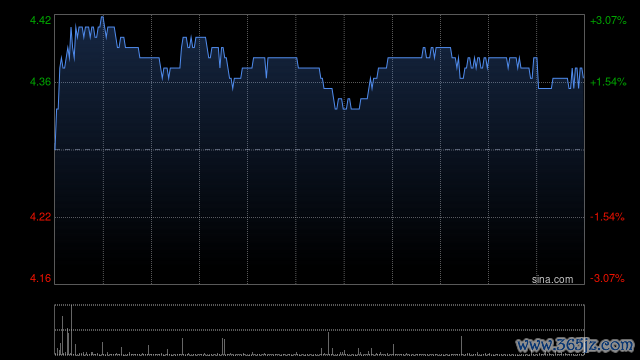Click the -3.07% percentage label
The height and width of the screenshot is (360, 640).
tap(607, 278)
